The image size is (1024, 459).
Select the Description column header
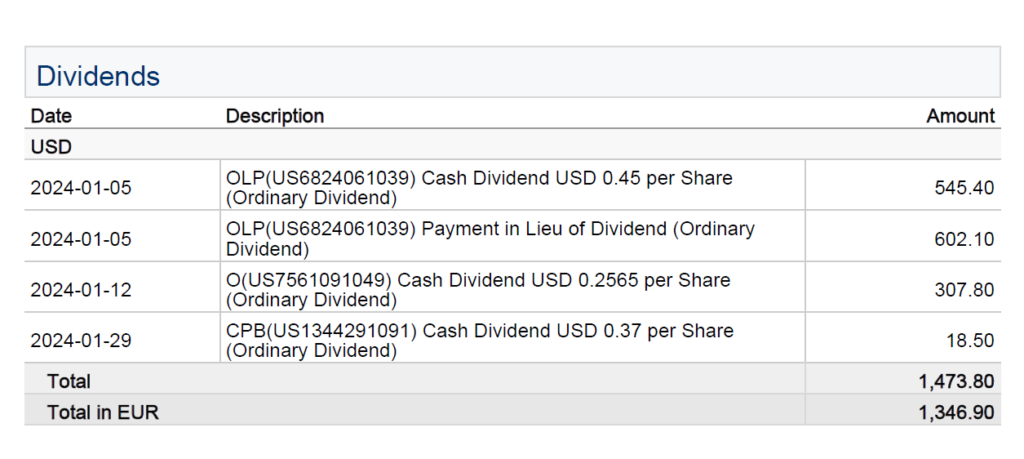[x=274, y=116]
